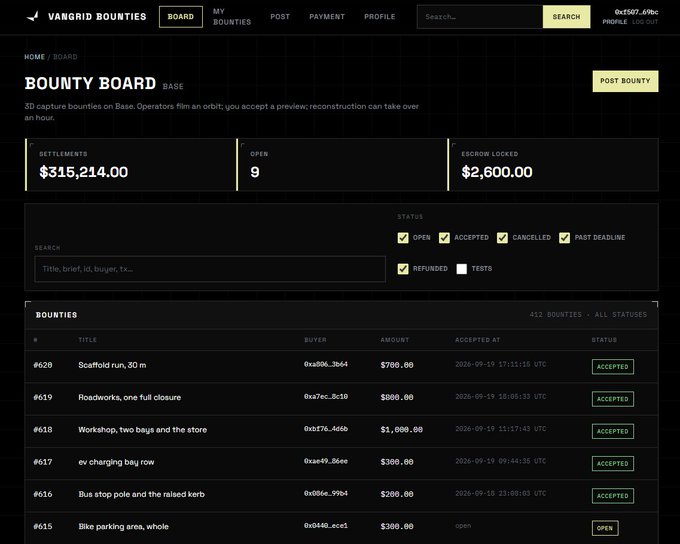
Task: Open the Post nav item
Action: 280,17
